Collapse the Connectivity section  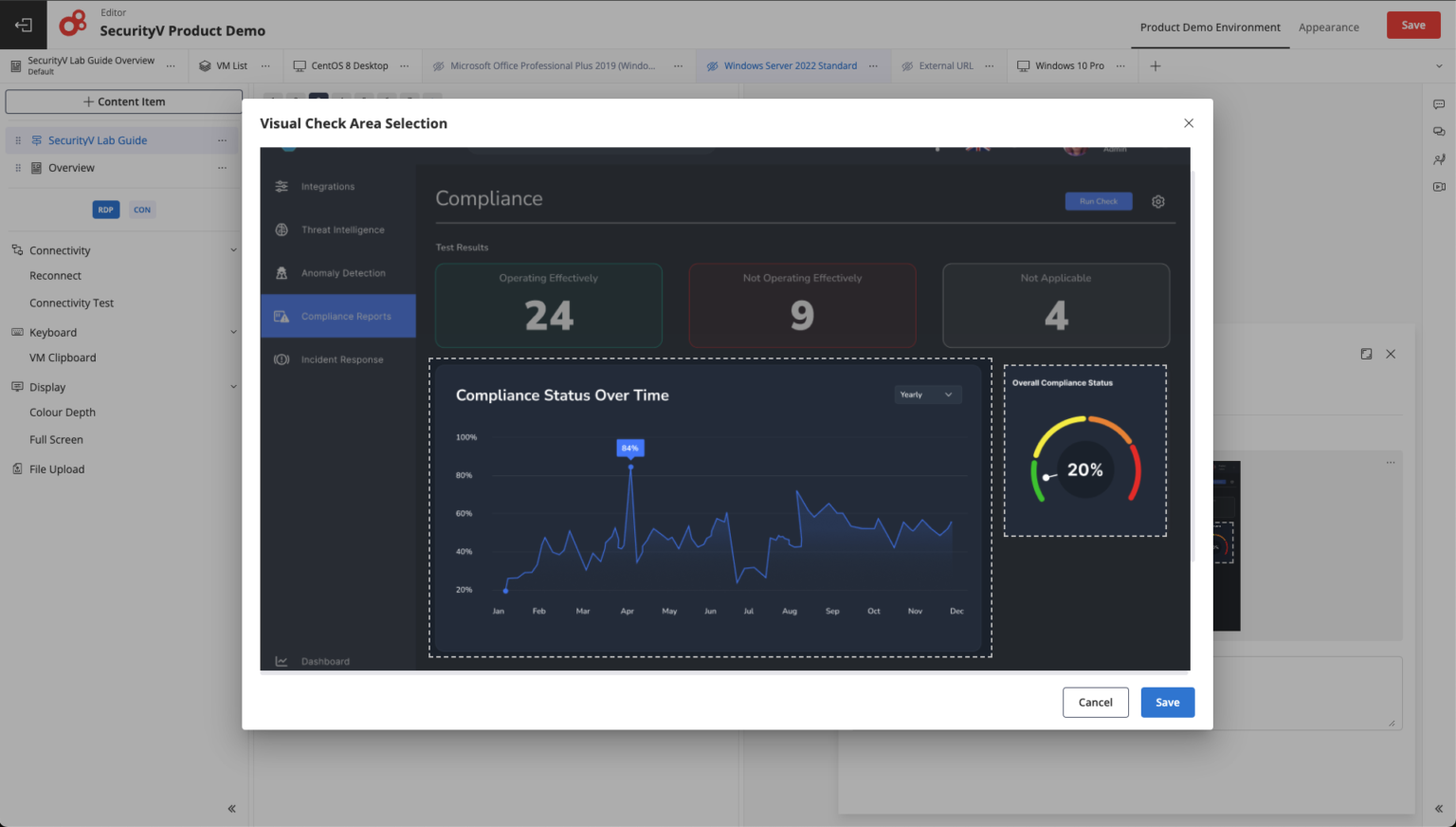click(233, 250)
